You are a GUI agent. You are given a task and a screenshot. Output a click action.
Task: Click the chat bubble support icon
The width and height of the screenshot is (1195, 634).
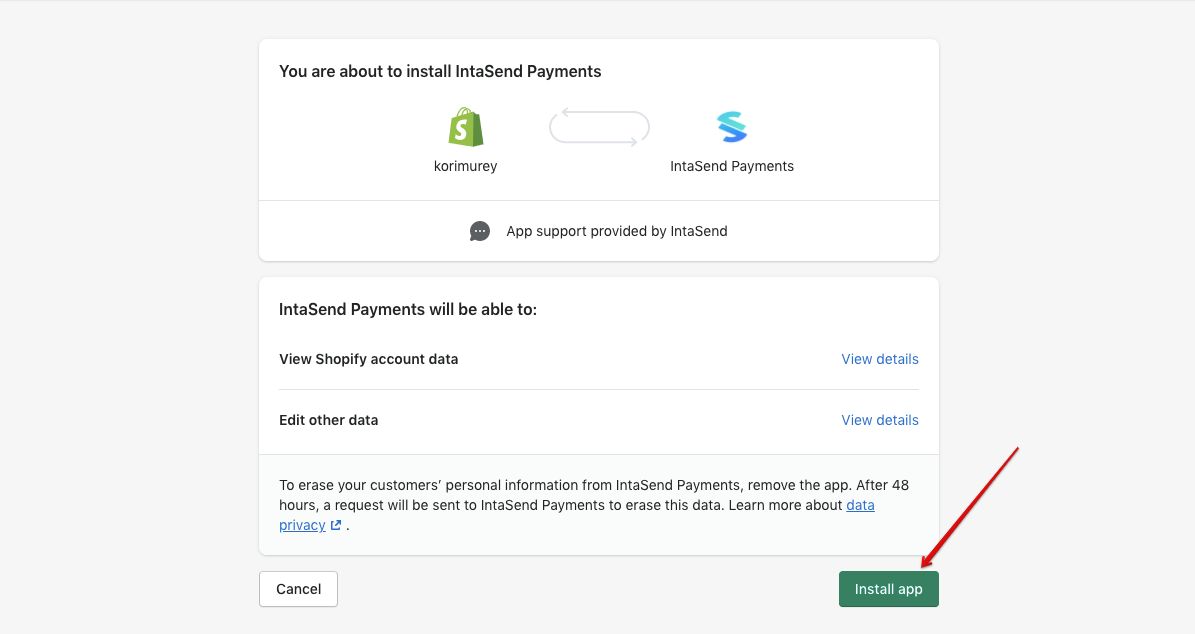[x=479, y=231]
